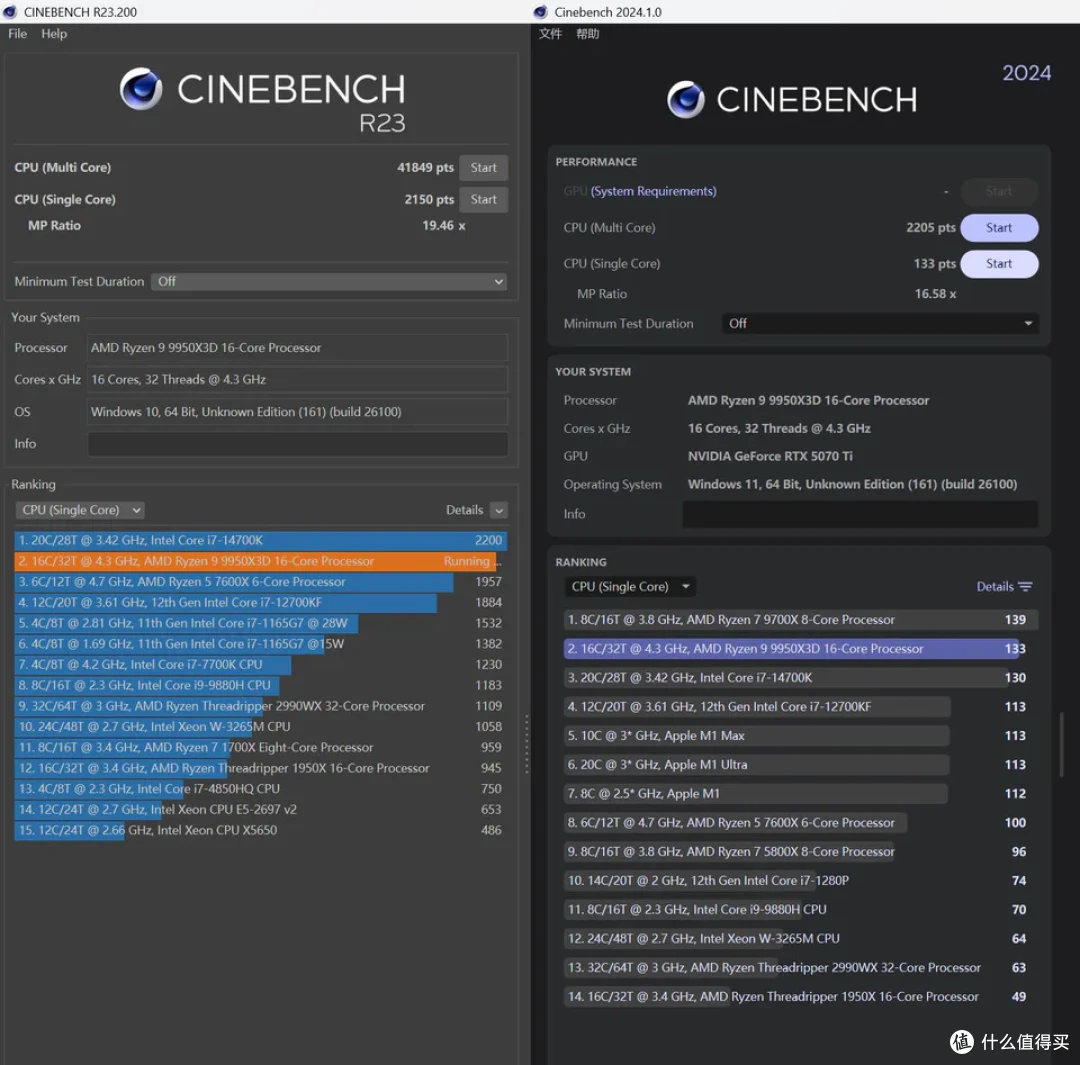Open the File menu in R23

(17, 34)
